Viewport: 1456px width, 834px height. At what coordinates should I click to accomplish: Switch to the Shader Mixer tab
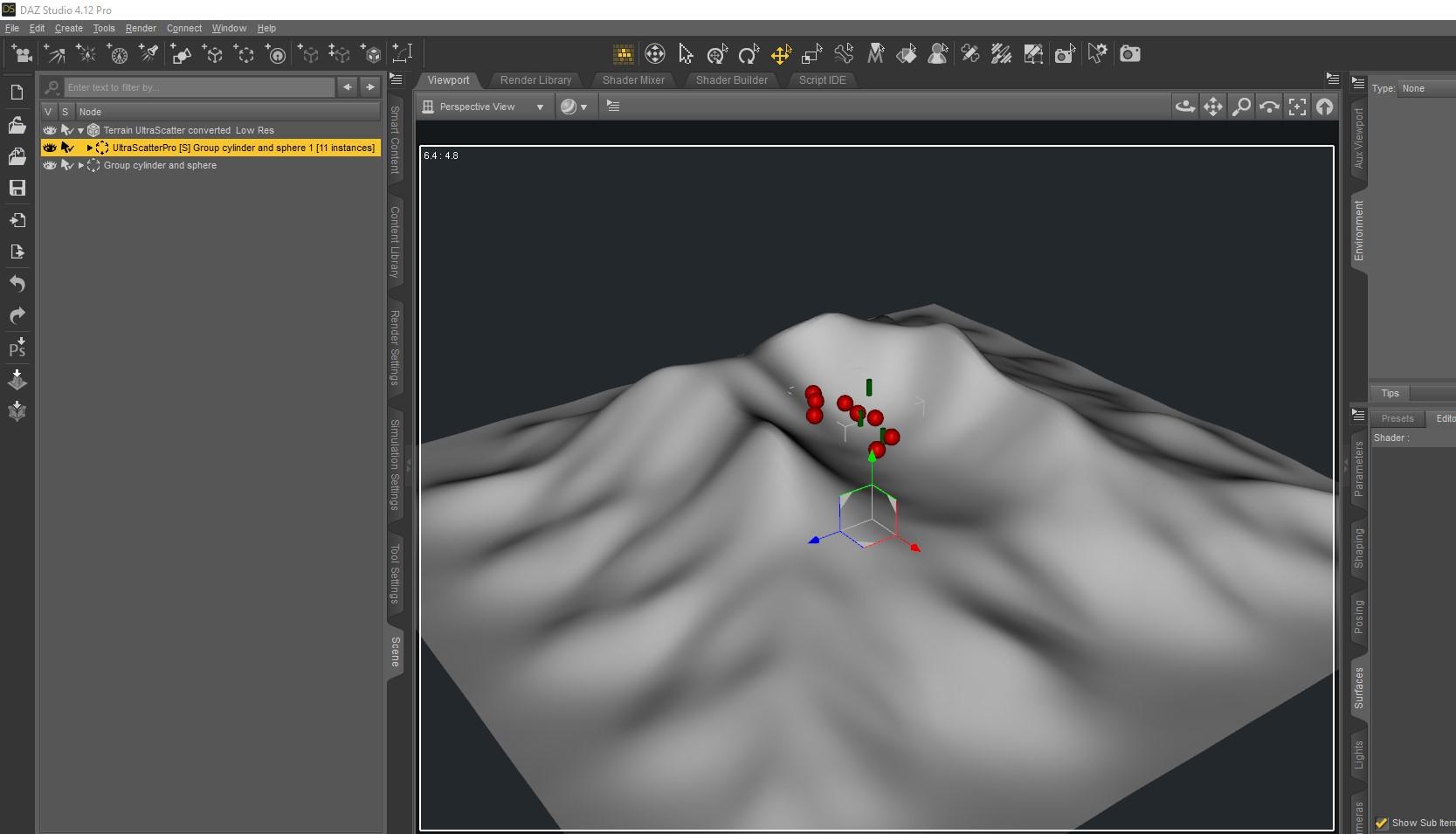pos(633,79)
